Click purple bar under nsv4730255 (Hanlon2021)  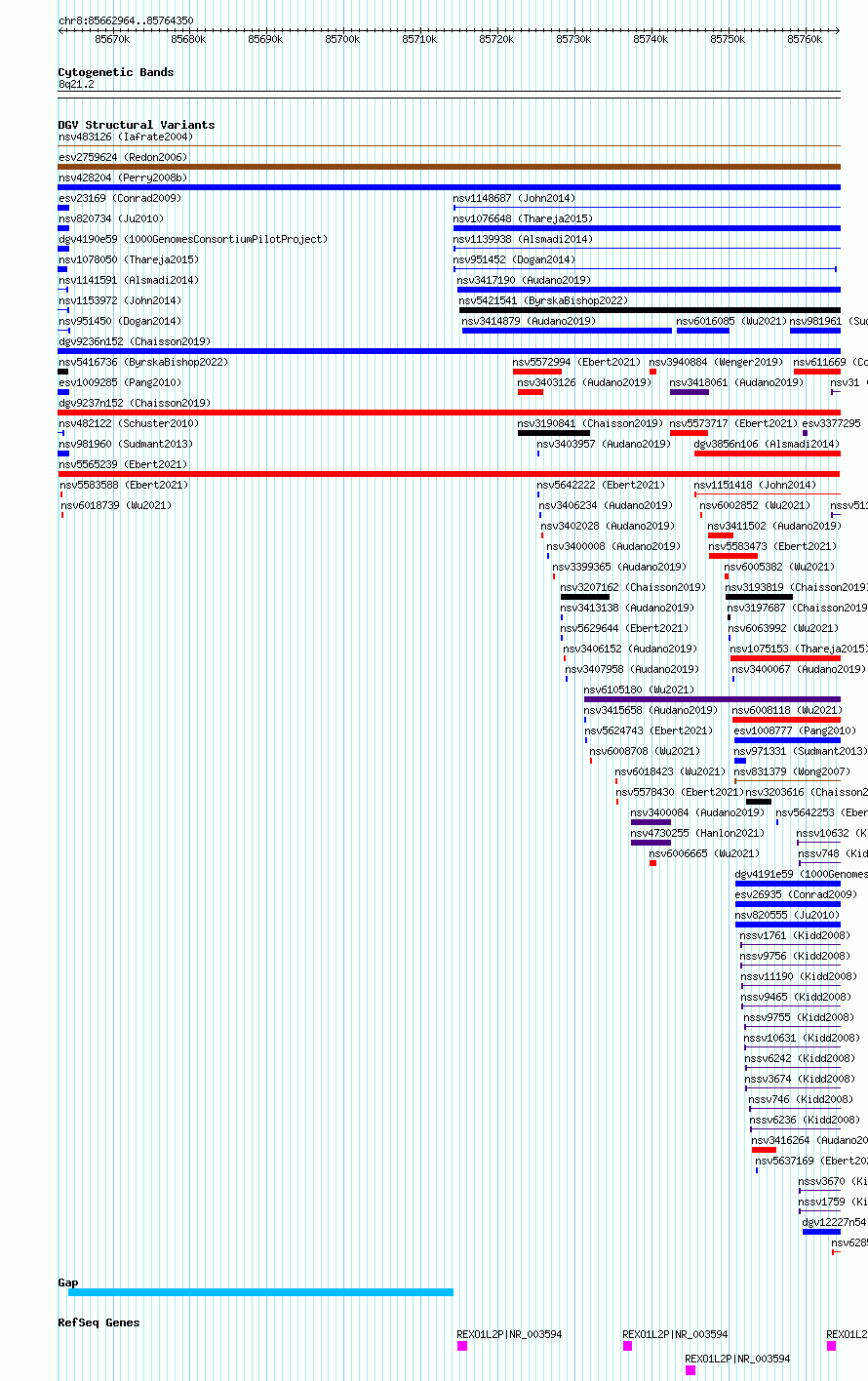[x=651, y=843]
